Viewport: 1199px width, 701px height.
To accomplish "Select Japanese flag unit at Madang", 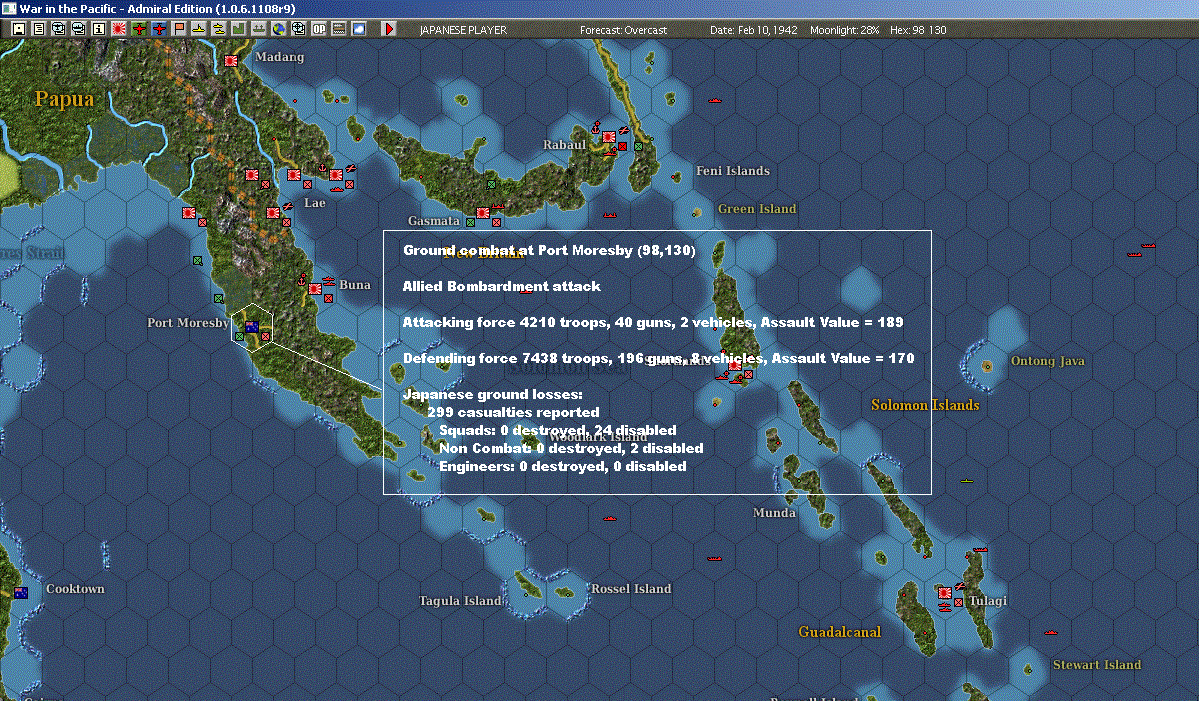I will 231,60.
